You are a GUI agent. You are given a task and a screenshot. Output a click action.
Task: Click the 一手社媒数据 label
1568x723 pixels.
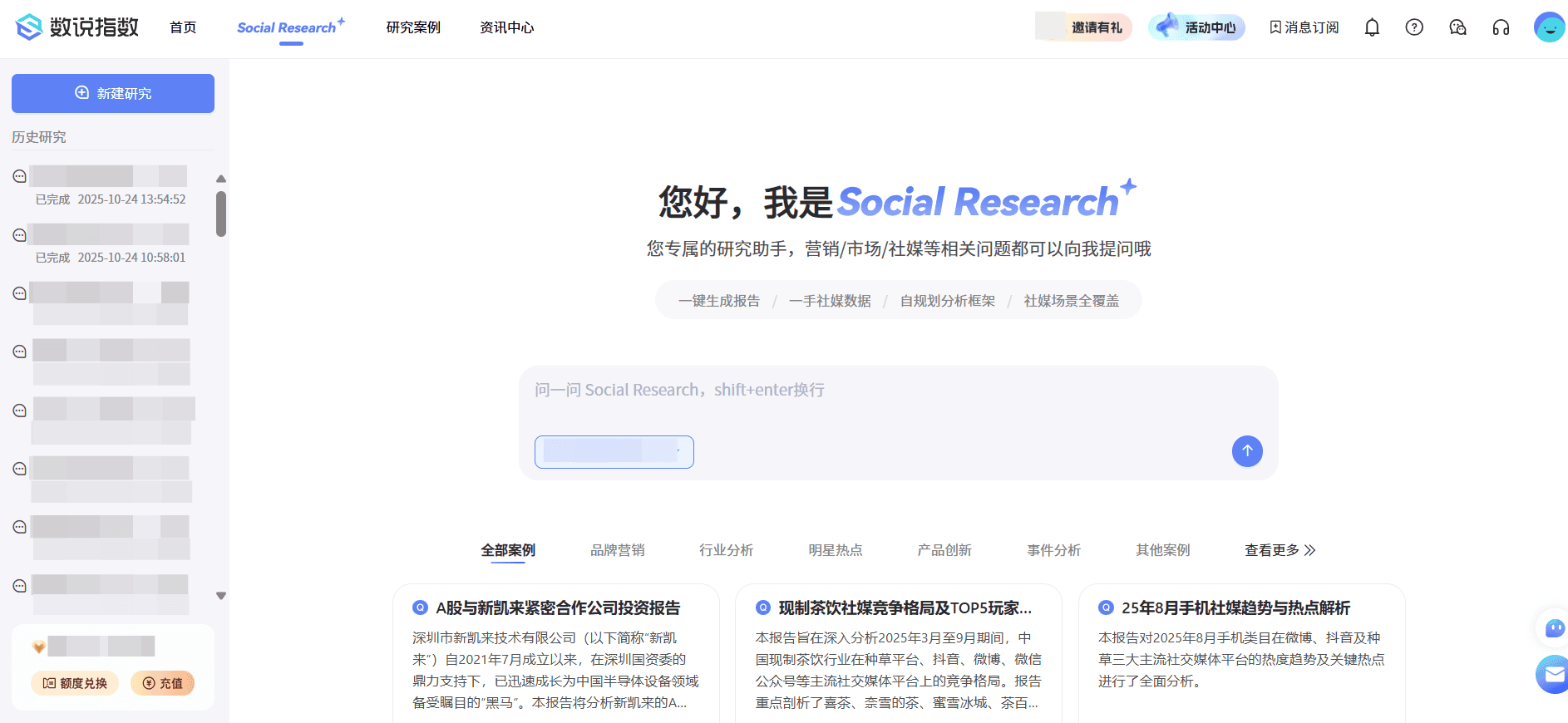pyautogui.click(x=830, y=301)
